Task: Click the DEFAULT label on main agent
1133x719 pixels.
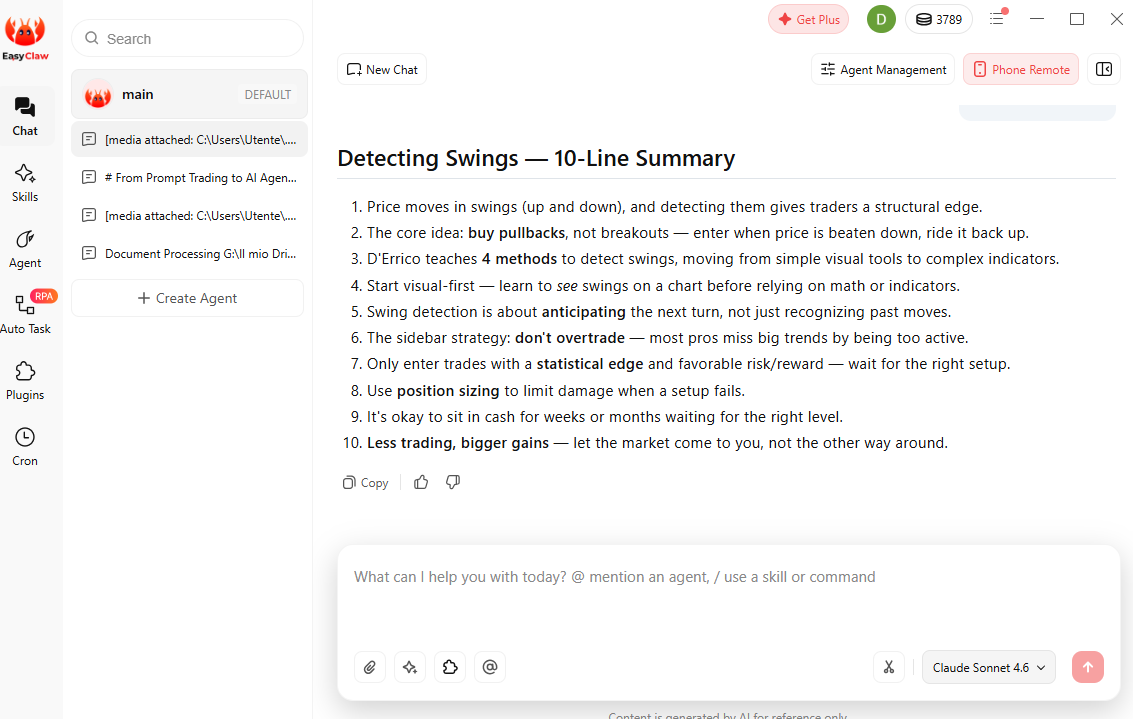Action: 268,95
